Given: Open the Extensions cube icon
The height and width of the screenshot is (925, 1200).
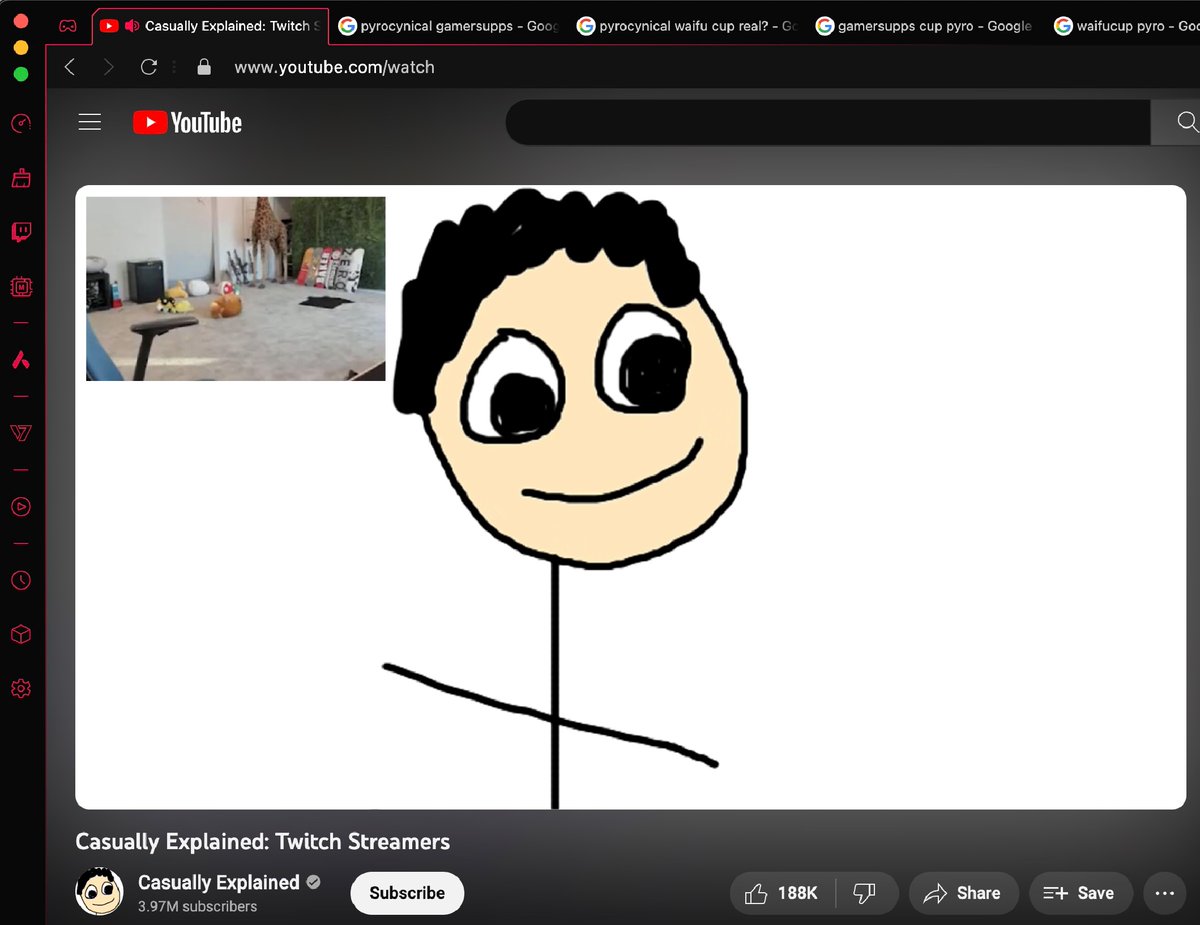Looking at the screenshot, I should pos(21,635).
